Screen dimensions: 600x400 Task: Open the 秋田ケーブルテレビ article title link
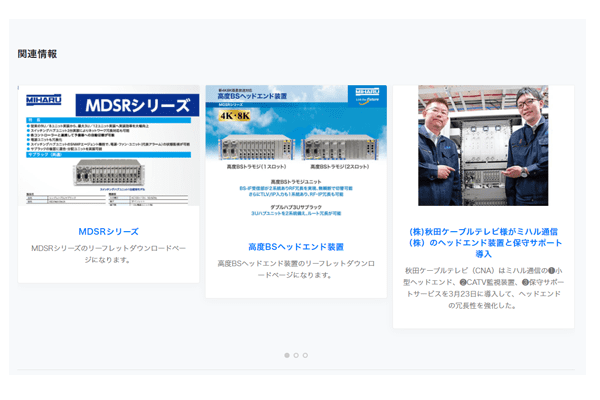pos(485,243)
